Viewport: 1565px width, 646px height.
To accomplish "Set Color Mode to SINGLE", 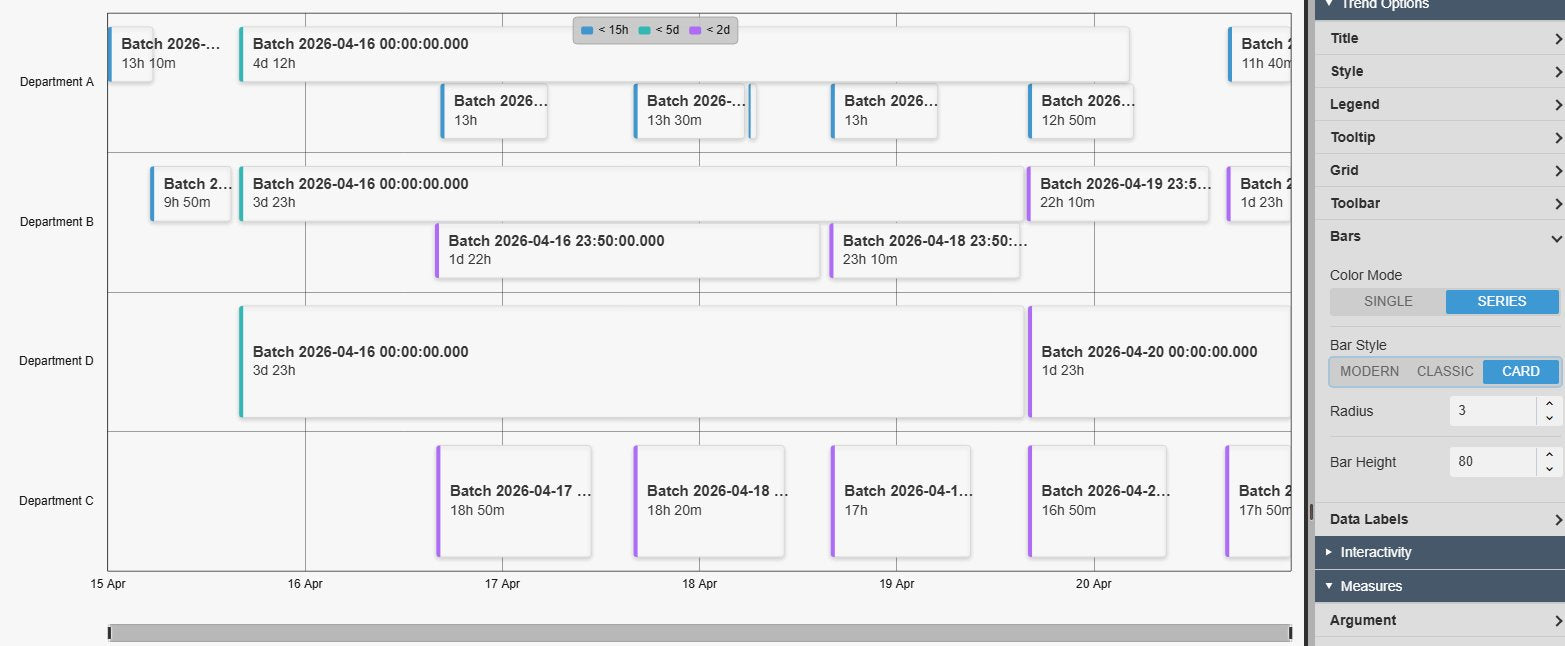I will [1388, 301].
